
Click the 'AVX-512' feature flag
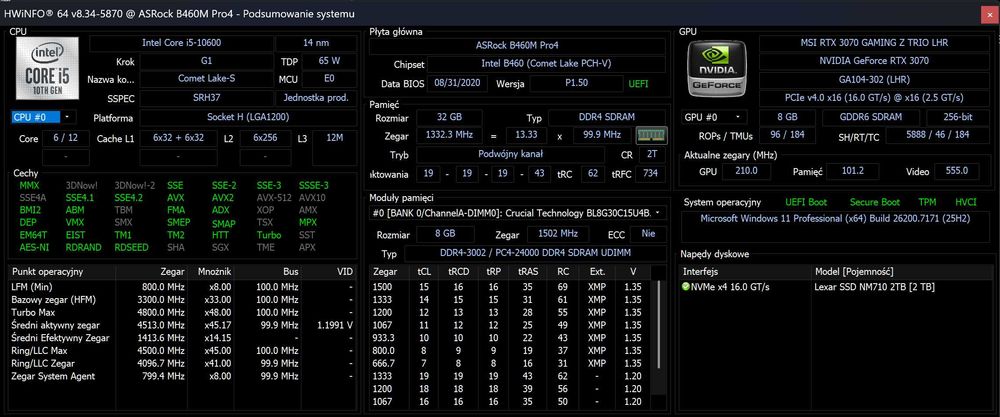tap(274, 198)
